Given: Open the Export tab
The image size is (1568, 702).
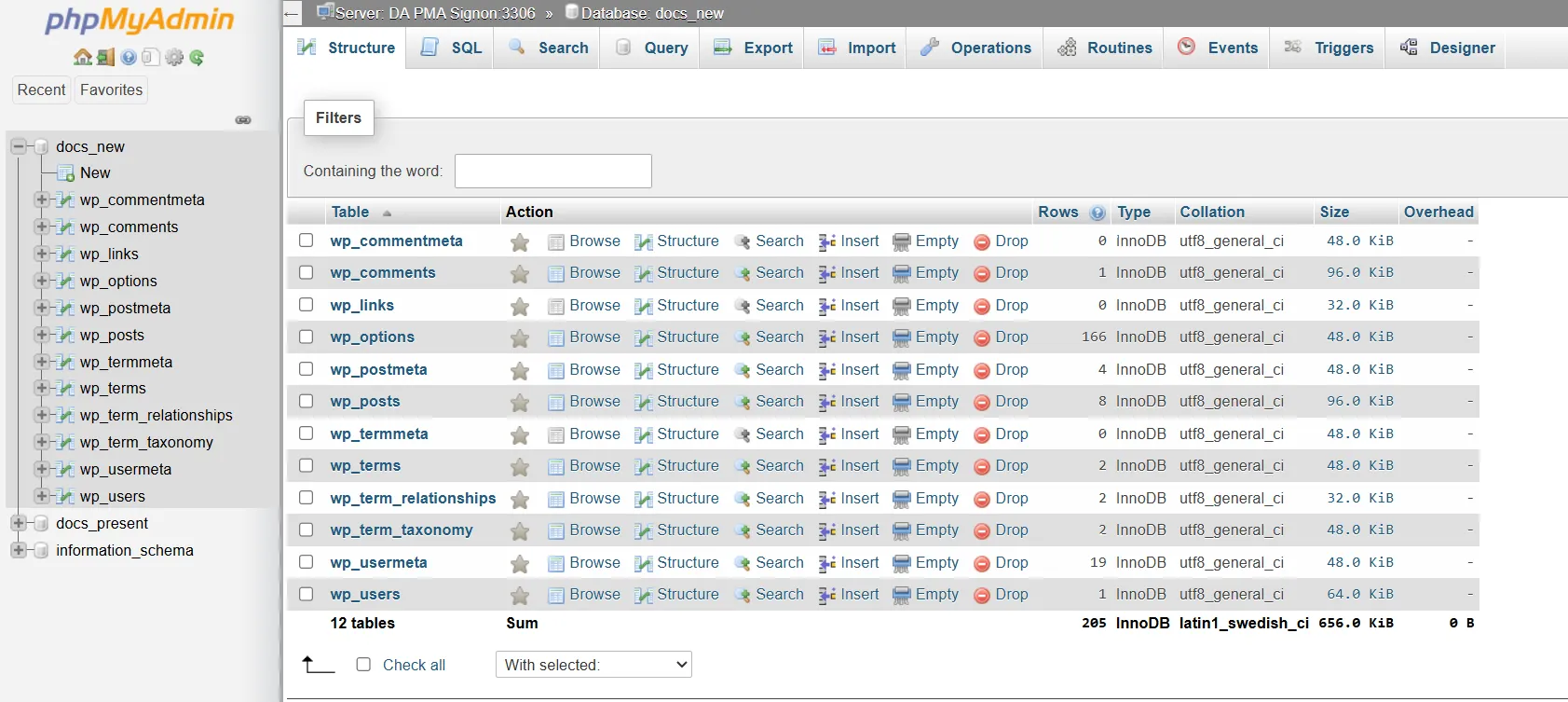Looking at the screenshot, I should click(753, 48).
